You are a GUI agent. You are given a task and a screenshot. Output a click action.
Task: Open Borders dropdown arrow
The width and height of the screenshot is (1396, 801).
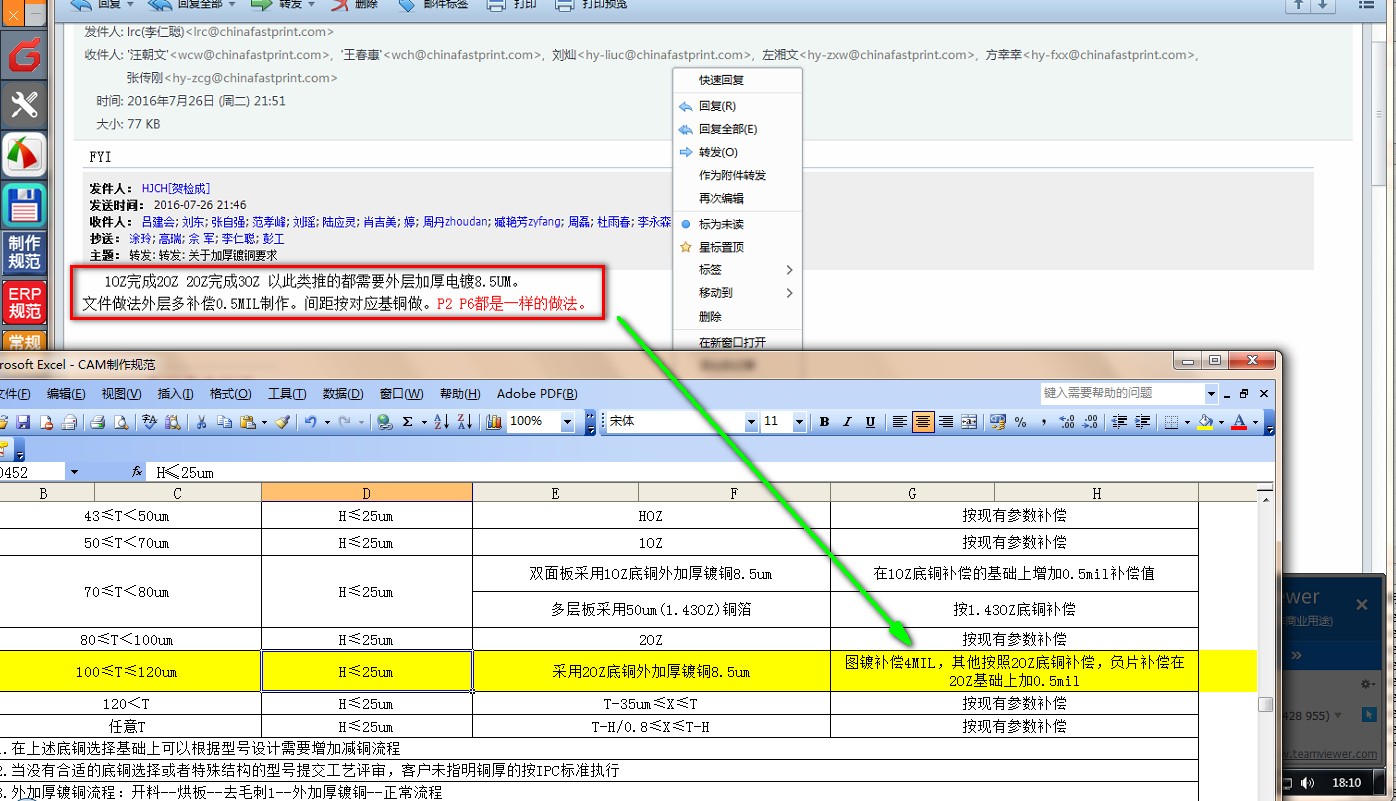(1187, 422)
